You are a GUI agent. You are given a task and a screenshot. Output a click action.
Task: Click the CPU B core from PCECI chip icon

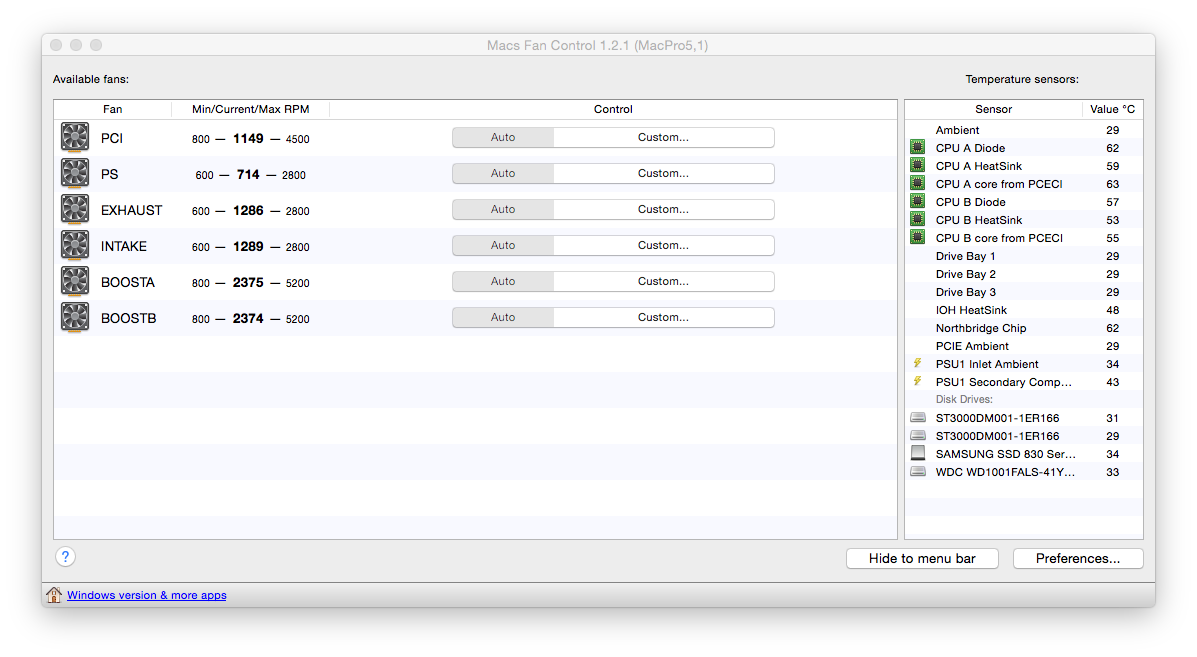[918, 237]
